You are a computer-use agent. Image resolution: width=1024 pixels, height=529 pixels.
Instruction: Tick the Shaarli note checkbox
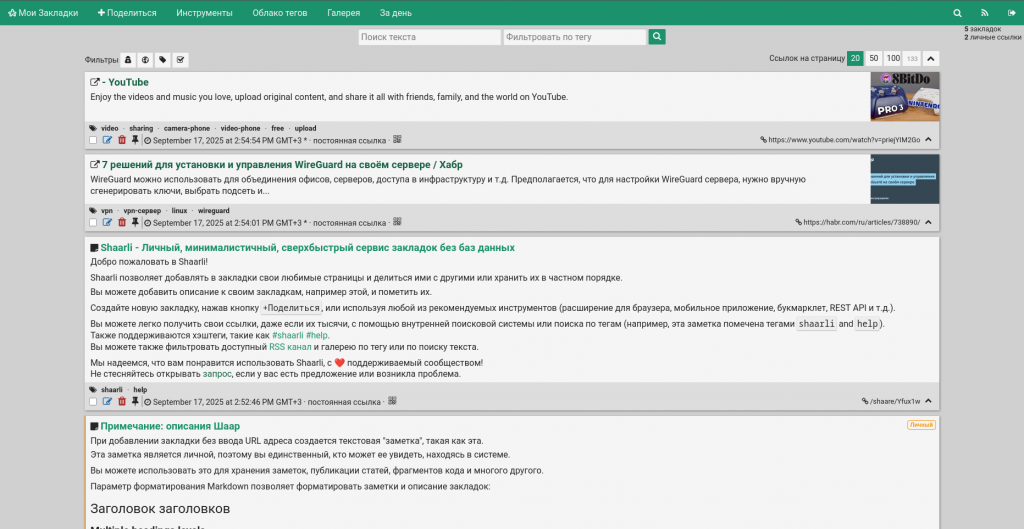93,402
